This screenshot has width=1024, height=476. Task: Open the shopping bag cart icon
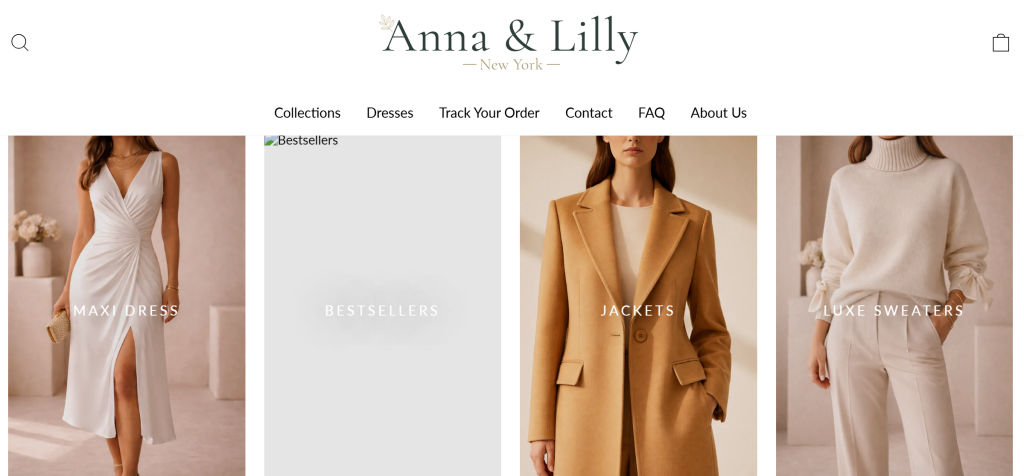1000,43
